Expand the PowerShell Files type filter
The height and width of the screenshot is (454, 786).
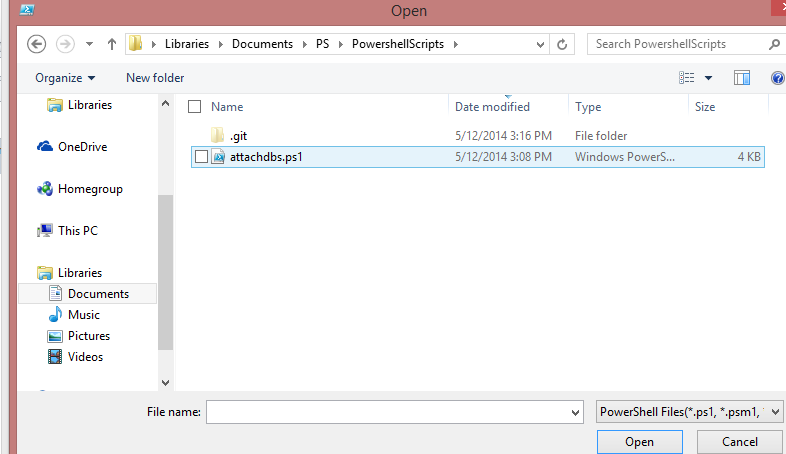(777, 412)
